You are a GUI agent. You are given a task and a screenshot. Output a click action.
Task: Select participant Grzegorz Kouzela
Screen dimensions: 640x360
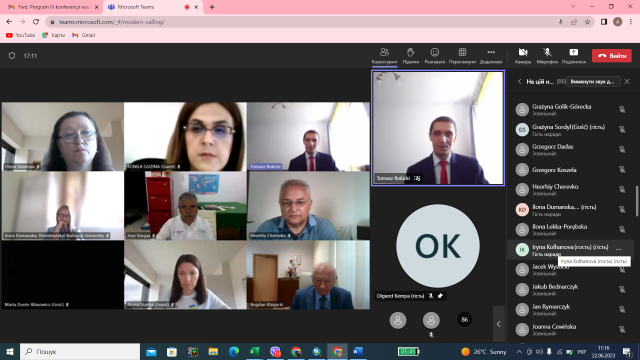(571, 169)
